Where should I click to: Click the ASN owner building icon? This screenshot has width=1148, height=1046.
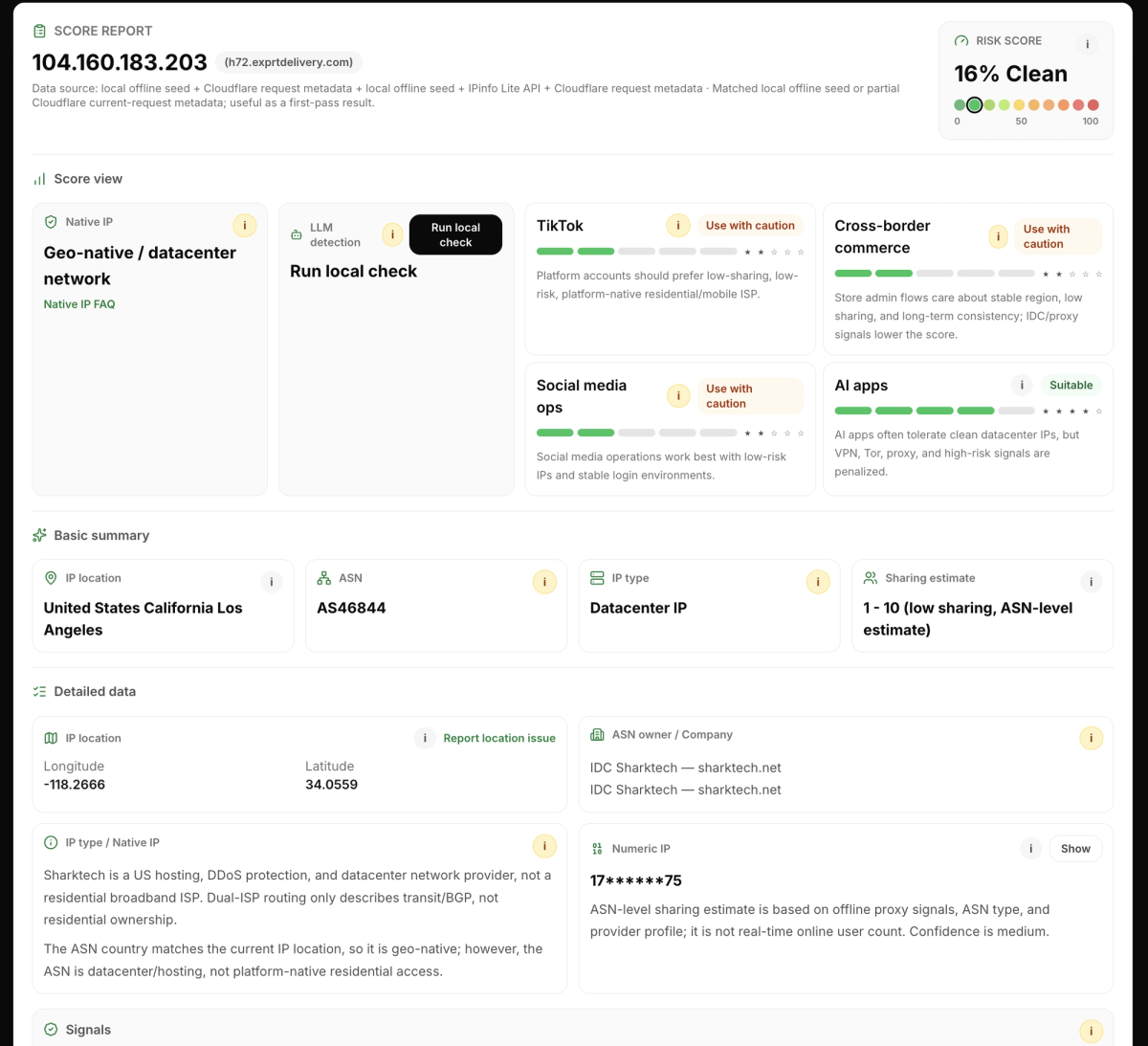point(597,735)
